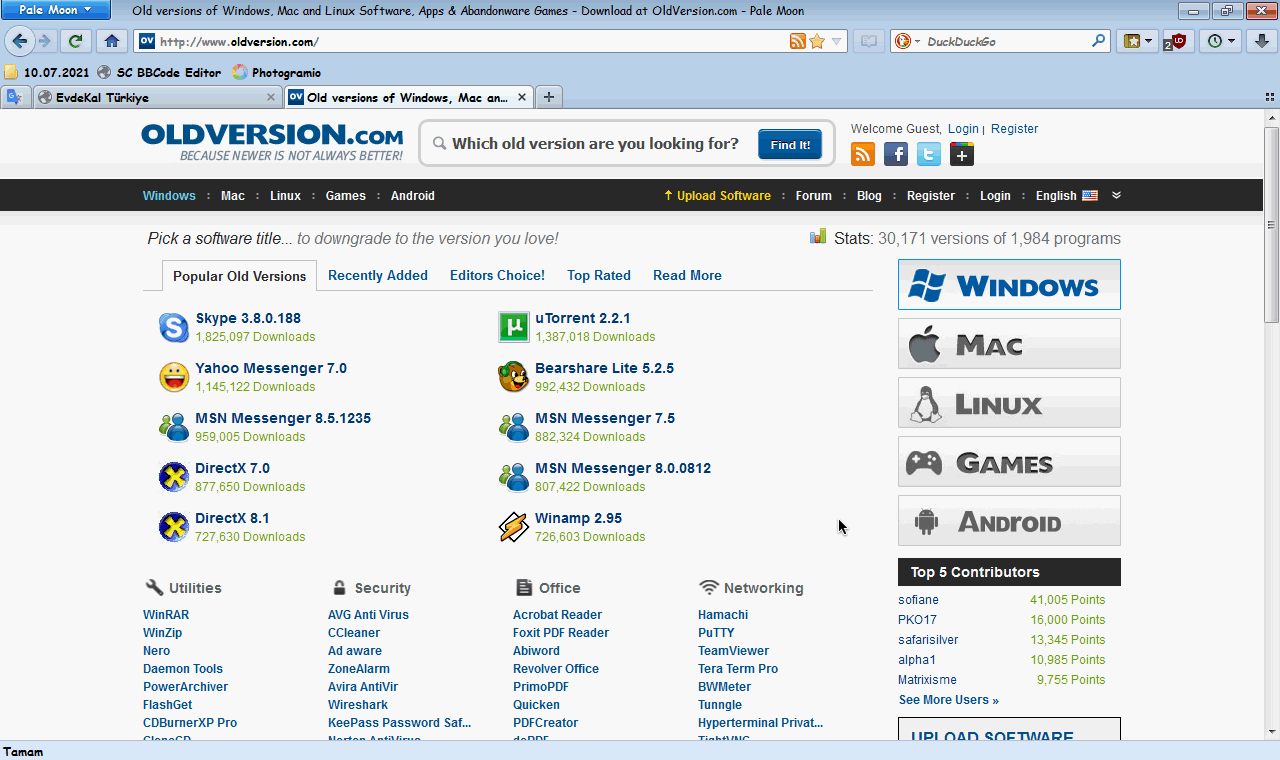Open the orange RSS feed icon on site
1280x760 pixels.
[x=863, y=154]
